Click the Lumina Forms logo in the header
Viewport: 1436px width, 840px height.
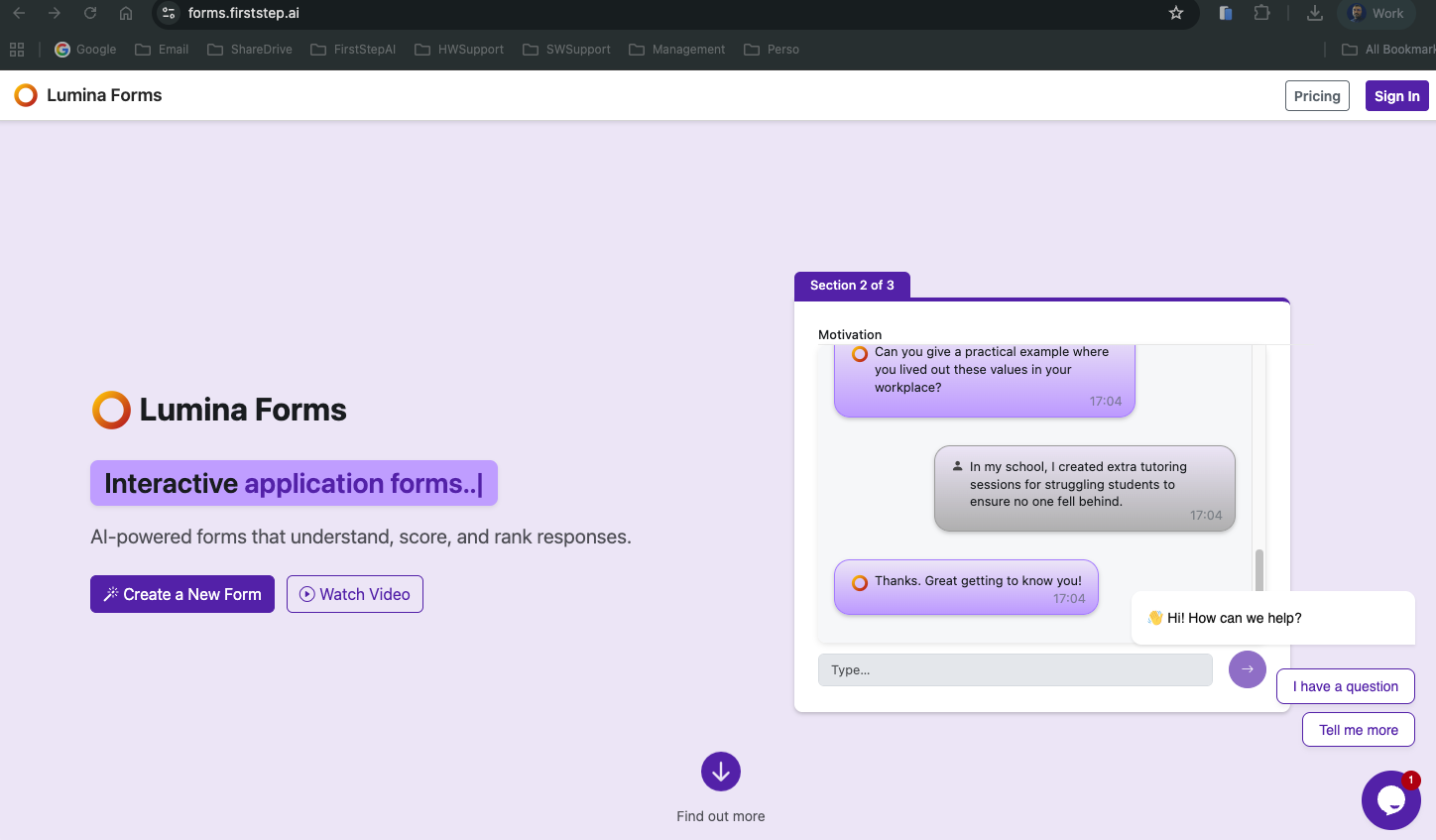coord(88,95)
